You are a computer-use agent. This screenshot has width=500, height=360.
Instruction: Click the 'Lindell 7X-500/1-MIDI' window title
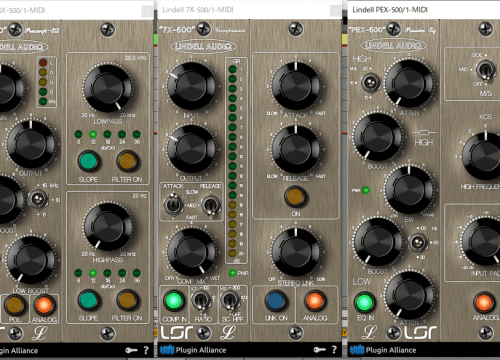click(x=198, y=10)
